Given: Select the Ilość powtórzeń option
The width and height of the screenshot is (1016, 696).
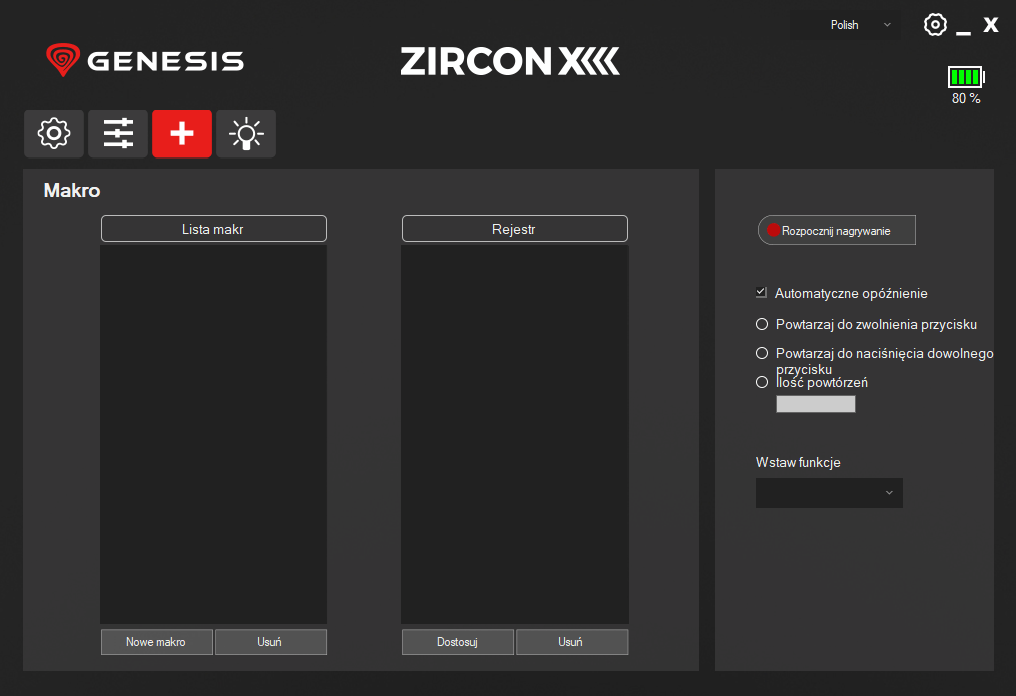Looking at the screenshot, I should click(761, 381).
